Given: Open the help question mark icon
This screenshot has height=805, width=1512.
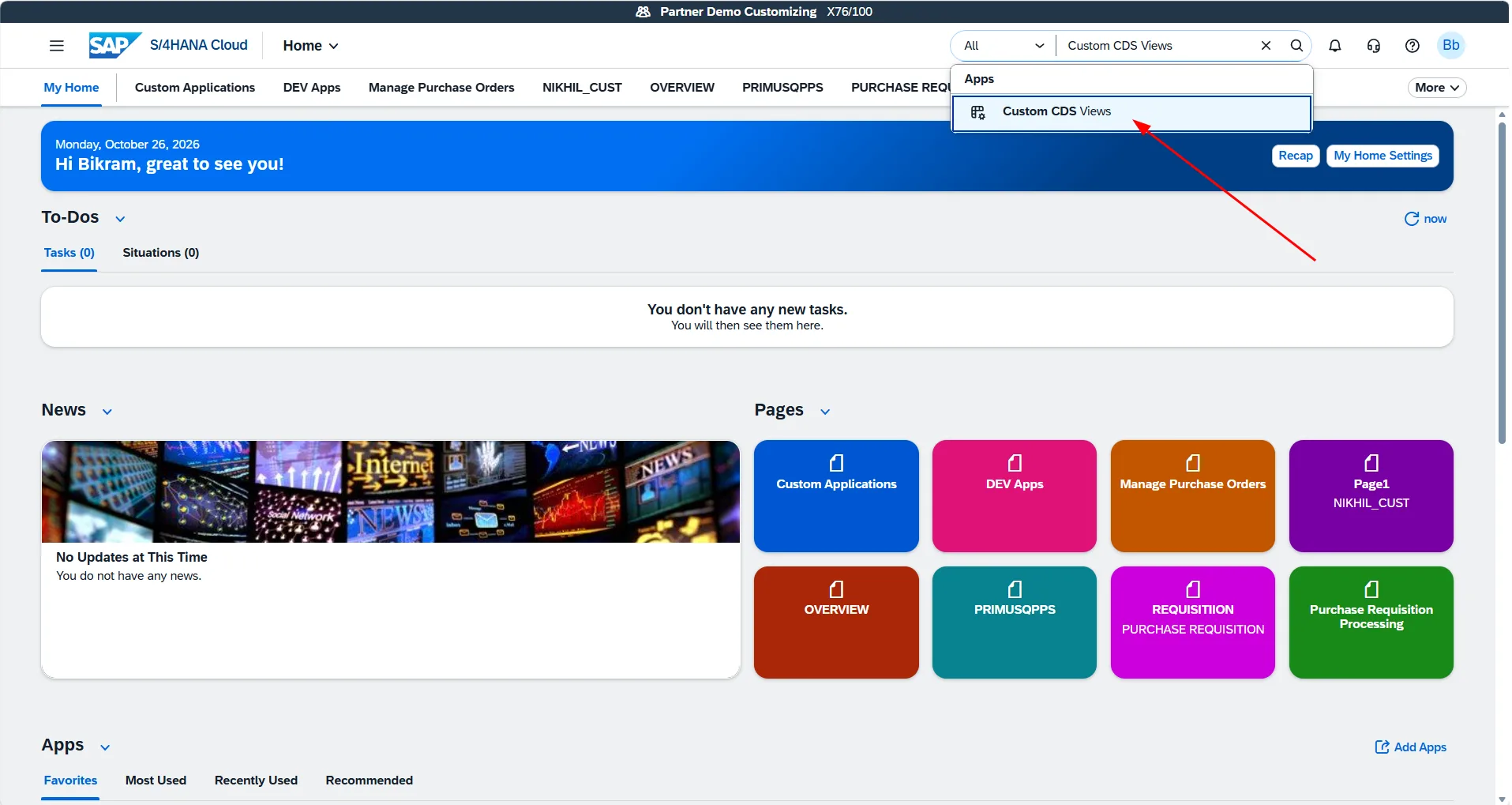Looking at the screenshot, I should pyautogui.click(x=1413, y=46).
